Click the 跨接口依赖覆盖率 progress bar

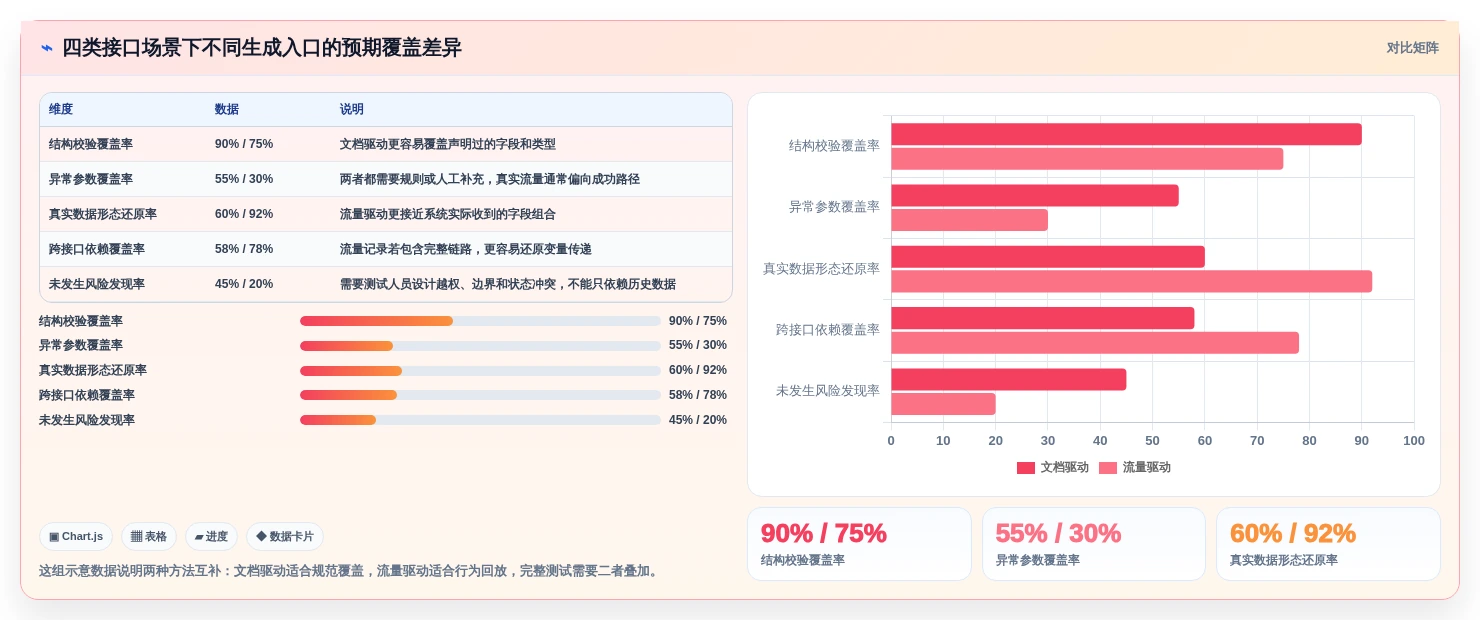pyautogui.click(x=480, y=395)
